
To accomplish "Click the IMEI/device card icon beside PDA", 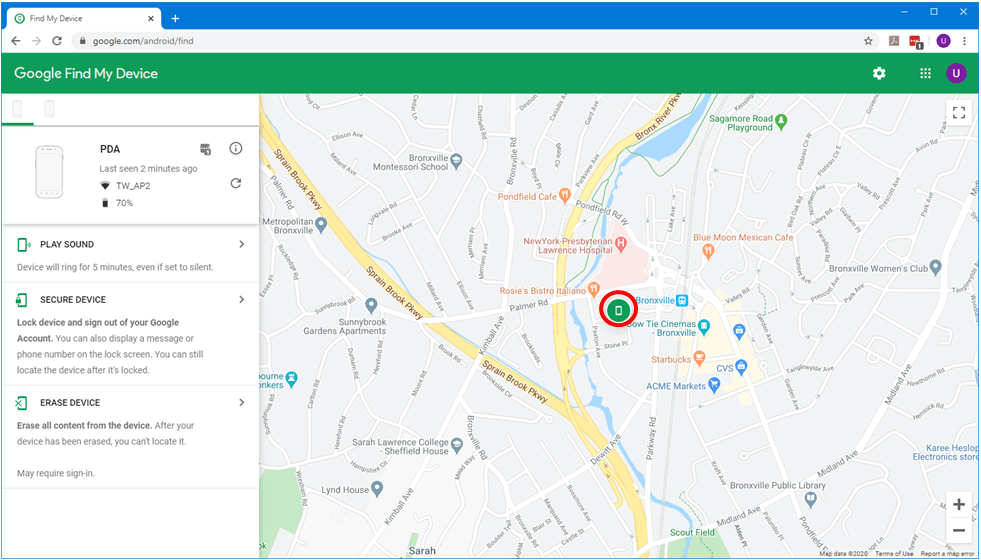I will 205,149.
